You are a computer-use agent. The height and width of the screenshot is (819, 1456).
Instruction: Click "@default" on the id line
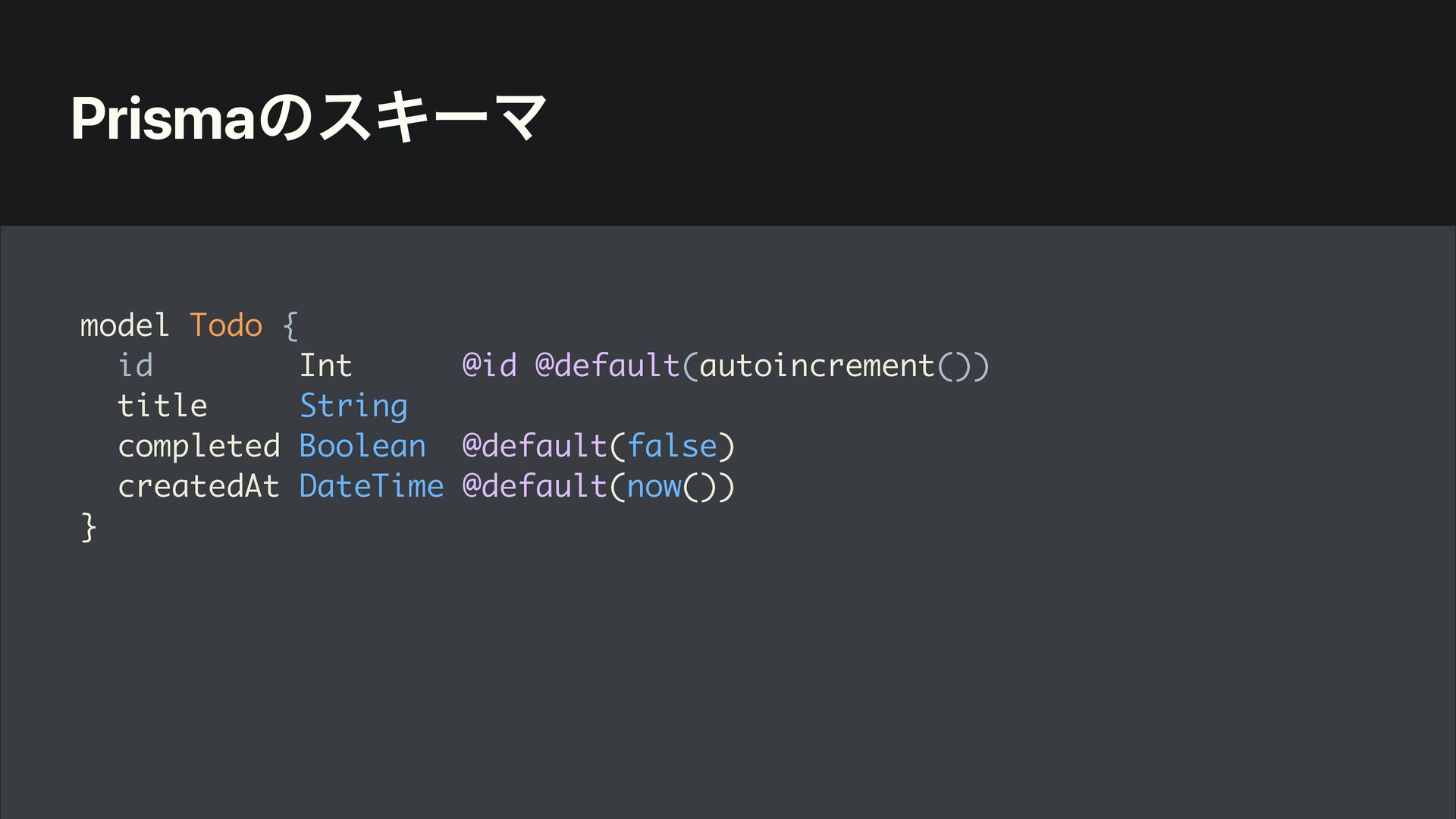607,366
